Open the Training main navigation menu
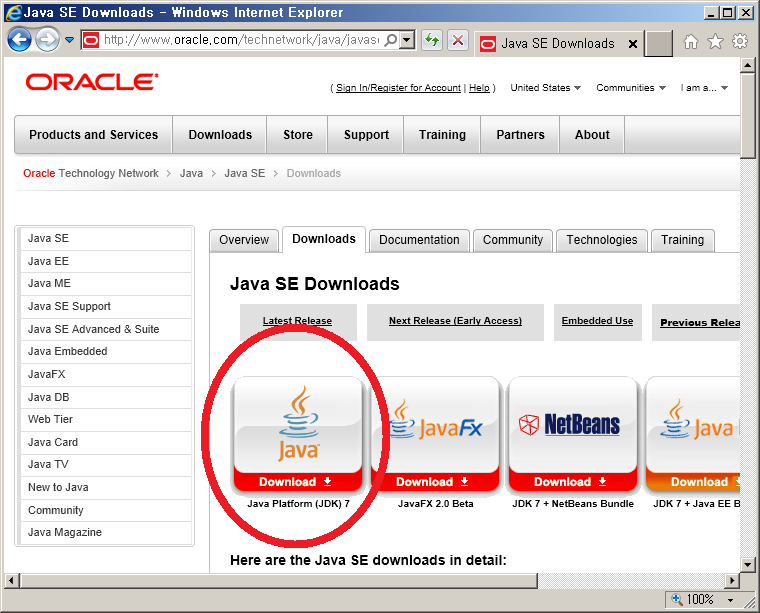Screen dimensions: 760x613 [442, 135]
